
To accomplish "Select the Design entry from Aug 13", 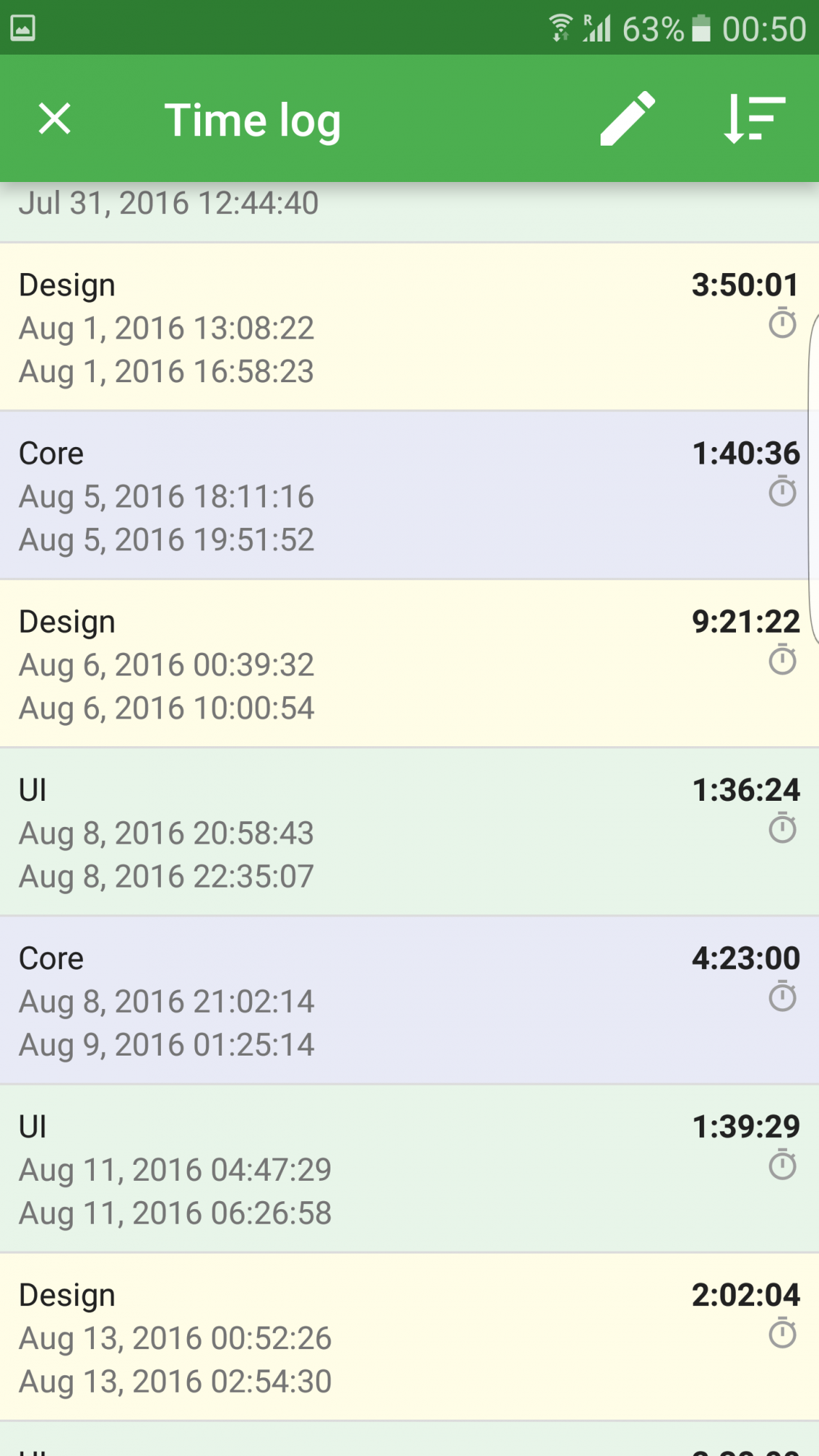I will (x=409, y=1337).
